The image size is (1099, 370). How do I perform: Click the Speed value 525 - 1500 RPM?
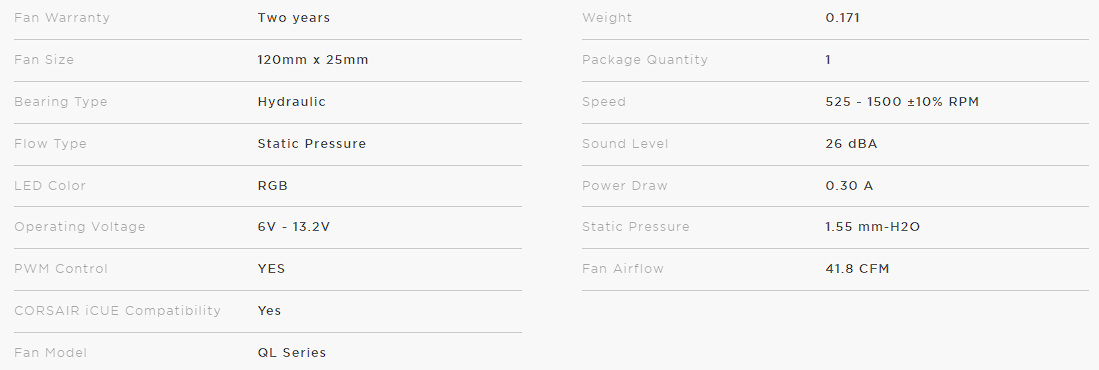tap(902, 102)
